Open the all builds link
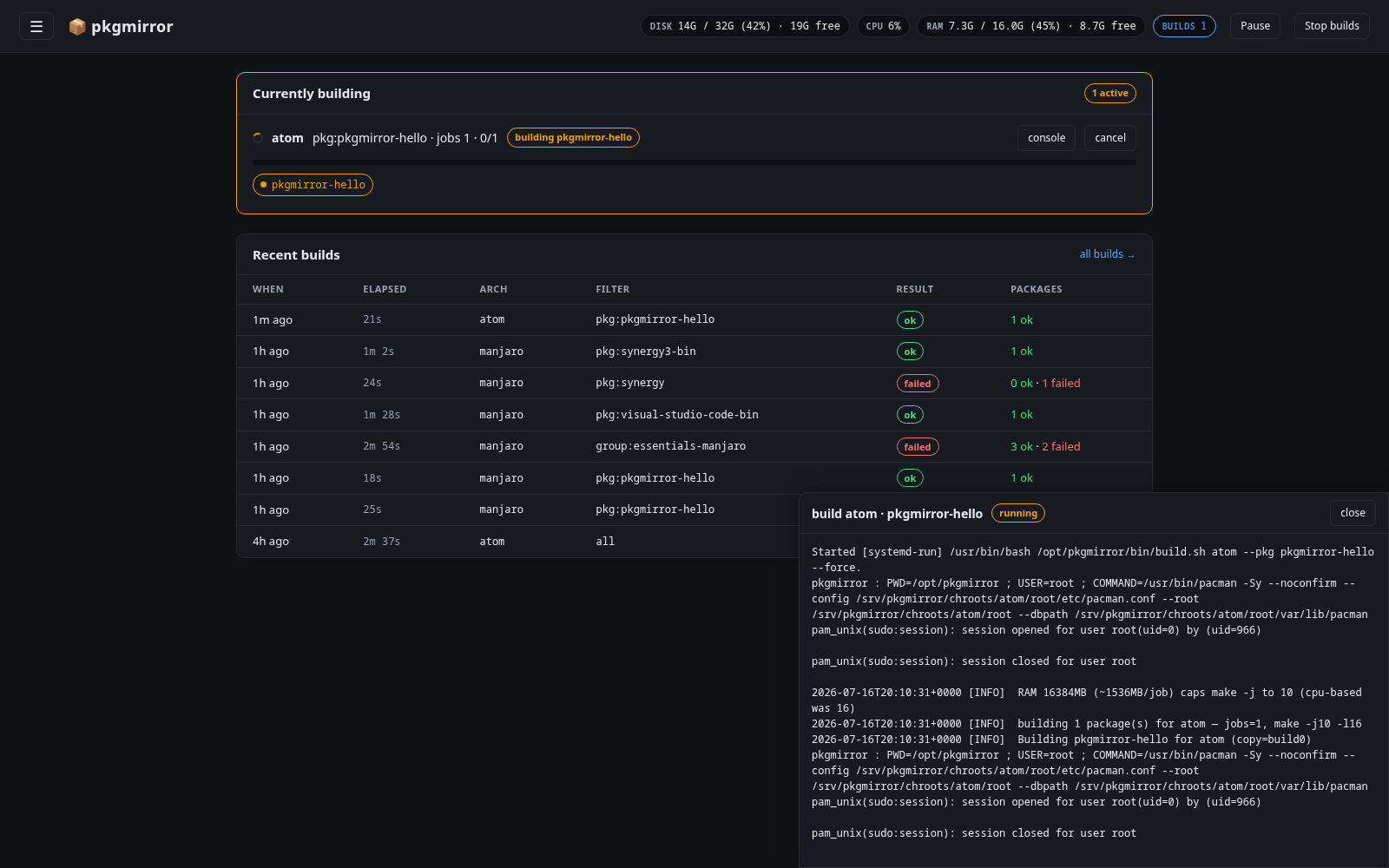Viewport: 1389px width, 868px height. [1107, 254]
